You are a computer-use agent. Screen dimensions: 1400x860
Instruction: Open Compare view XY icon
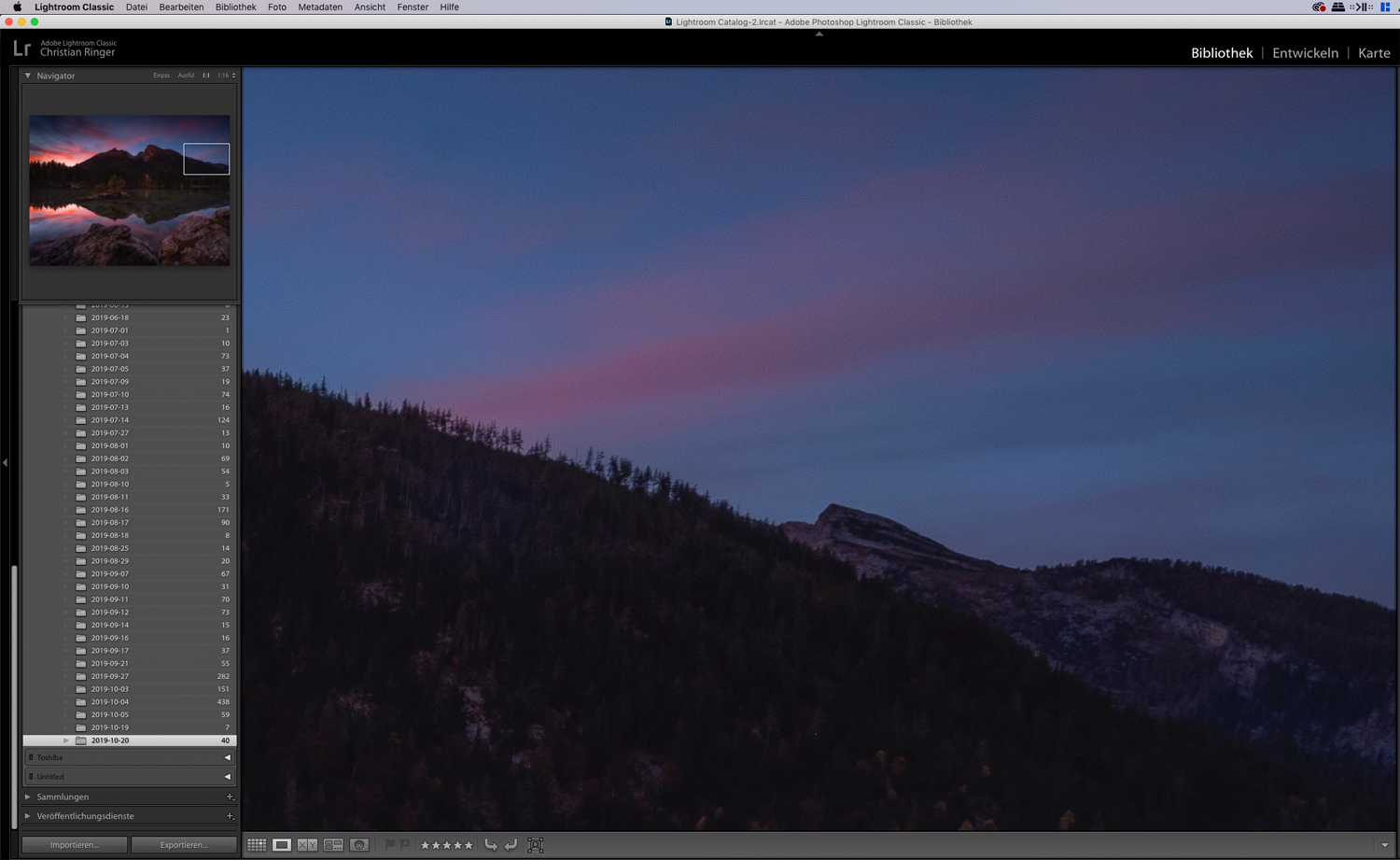tap(307, 845)
